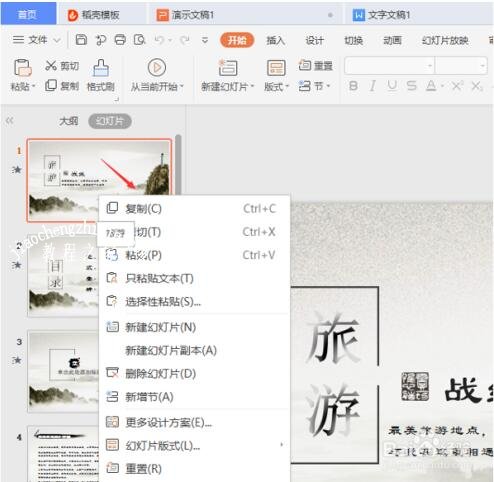The image size is (494, 482).
Task: Open the font size combo box
Action: 461,66
